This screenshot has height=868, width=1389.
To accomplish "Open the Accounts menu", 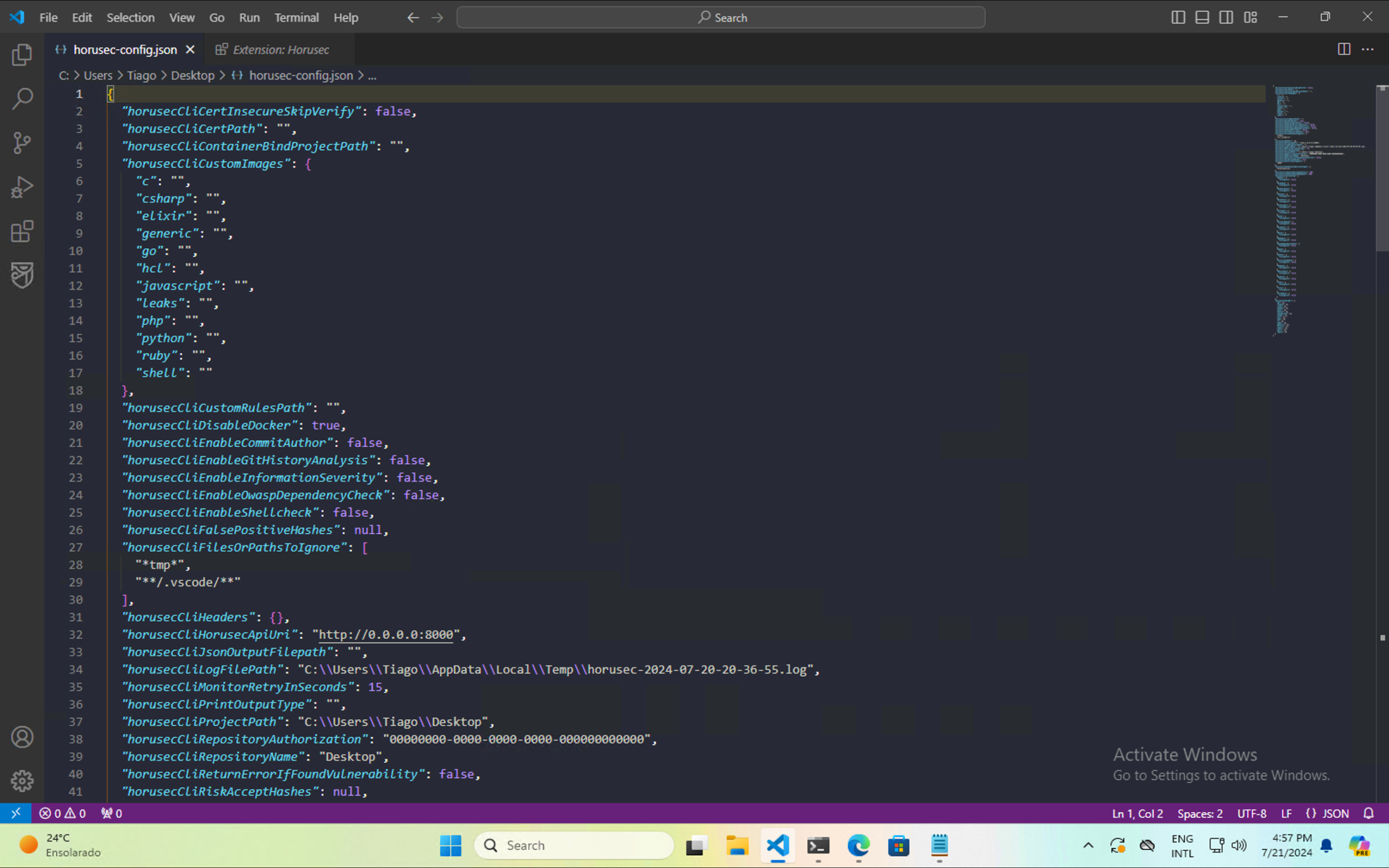I will pos(22,737).
